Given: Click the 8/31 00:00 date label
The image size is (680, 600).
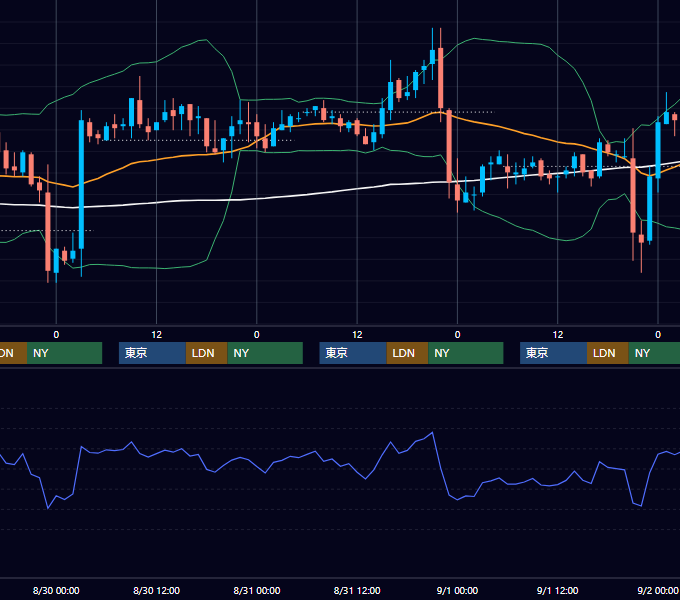Looking at the screenshot, I should (x=257, y=590).
